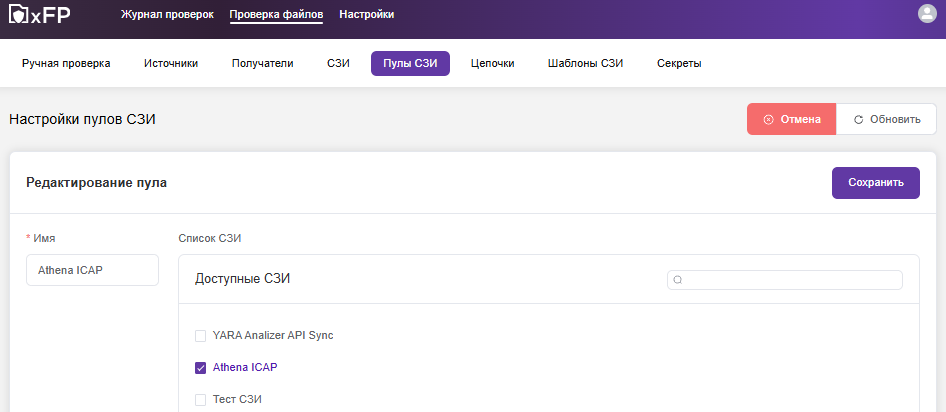The width and height of the screenshot is (946, 412).
Task: Click the Доступные СЗИ heading
Action: 243,279
